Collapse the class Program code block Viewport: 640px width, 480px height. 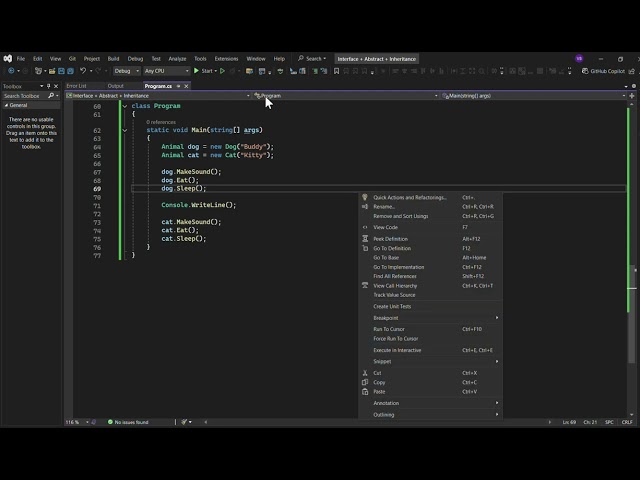(x=124, y=106)
